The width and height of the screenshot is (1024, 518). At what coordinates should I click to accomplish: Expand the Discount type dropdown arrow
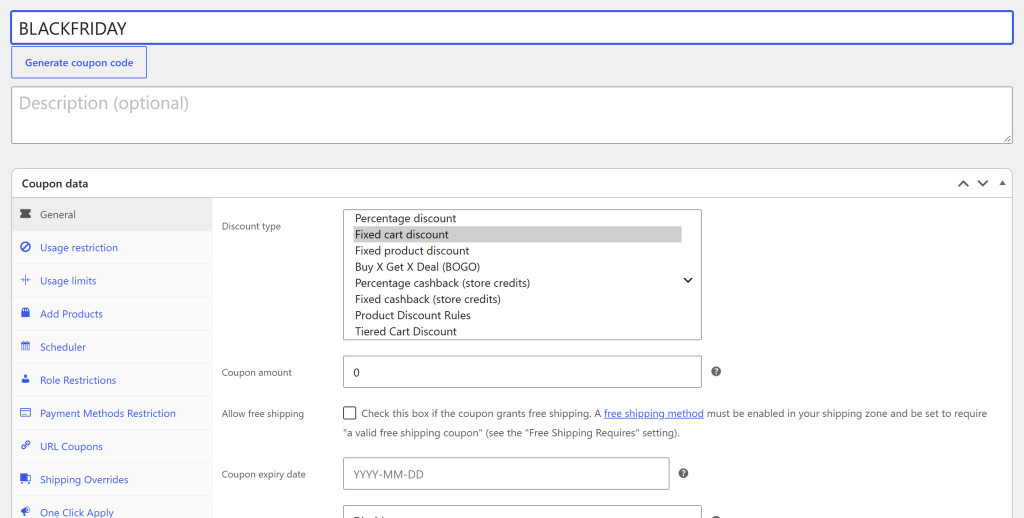pos(688,280)
